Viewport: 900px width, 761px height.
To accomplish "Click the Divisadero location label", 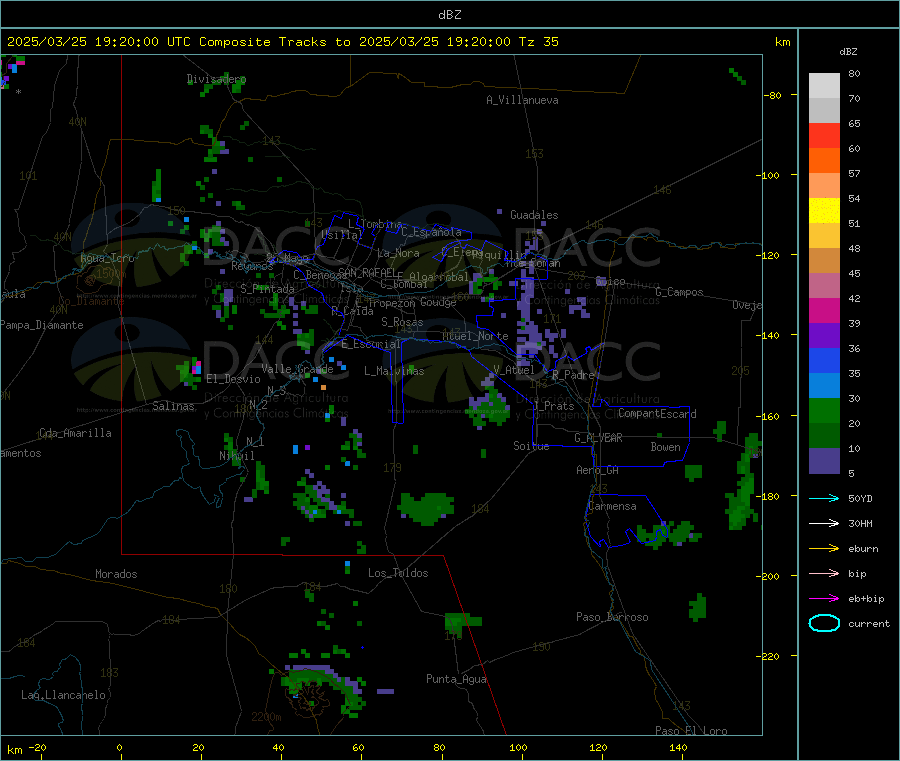I will (x=216, y=79).
